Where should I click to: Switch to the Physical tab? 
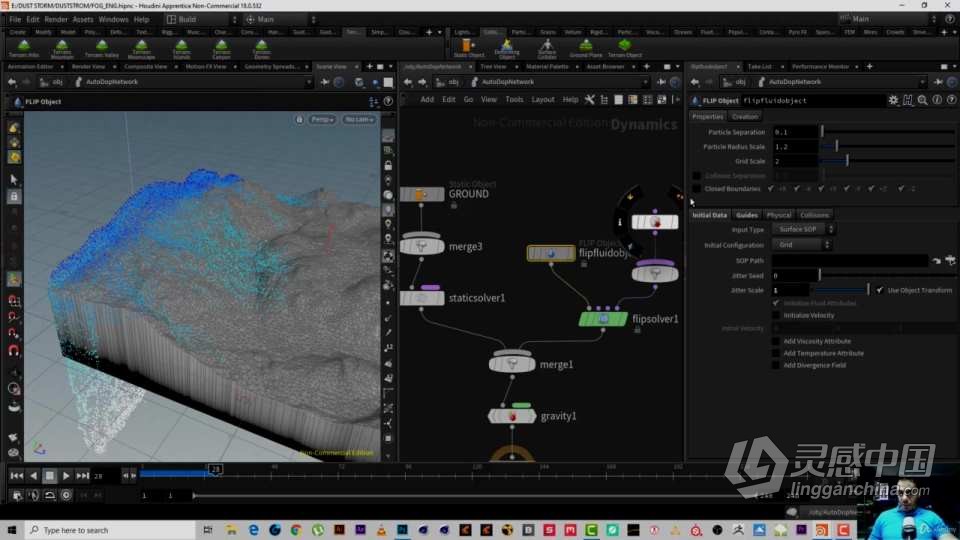tap(779, 215)
